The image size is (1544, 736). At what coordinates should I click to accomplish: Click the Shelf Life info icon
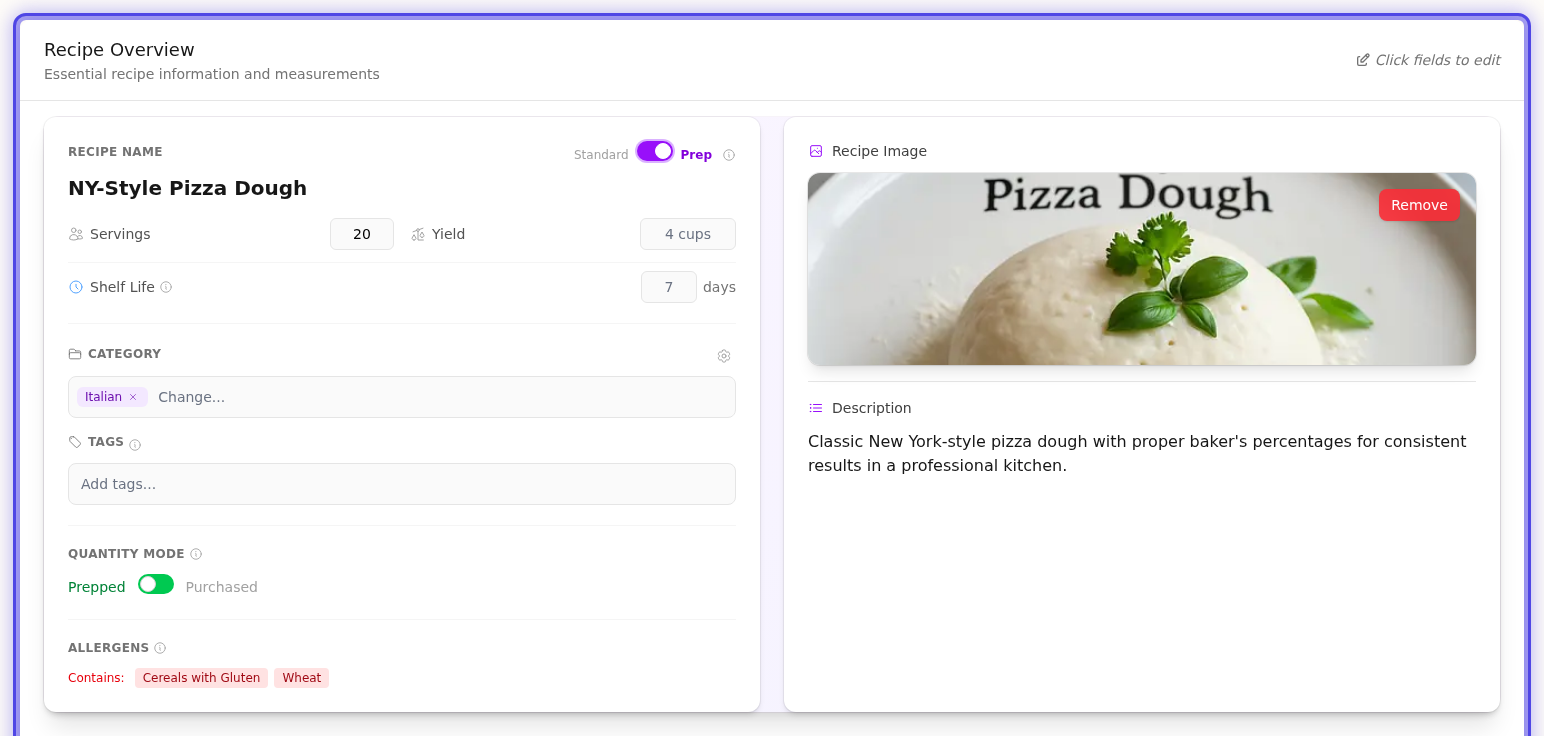[x=168, y=287]
